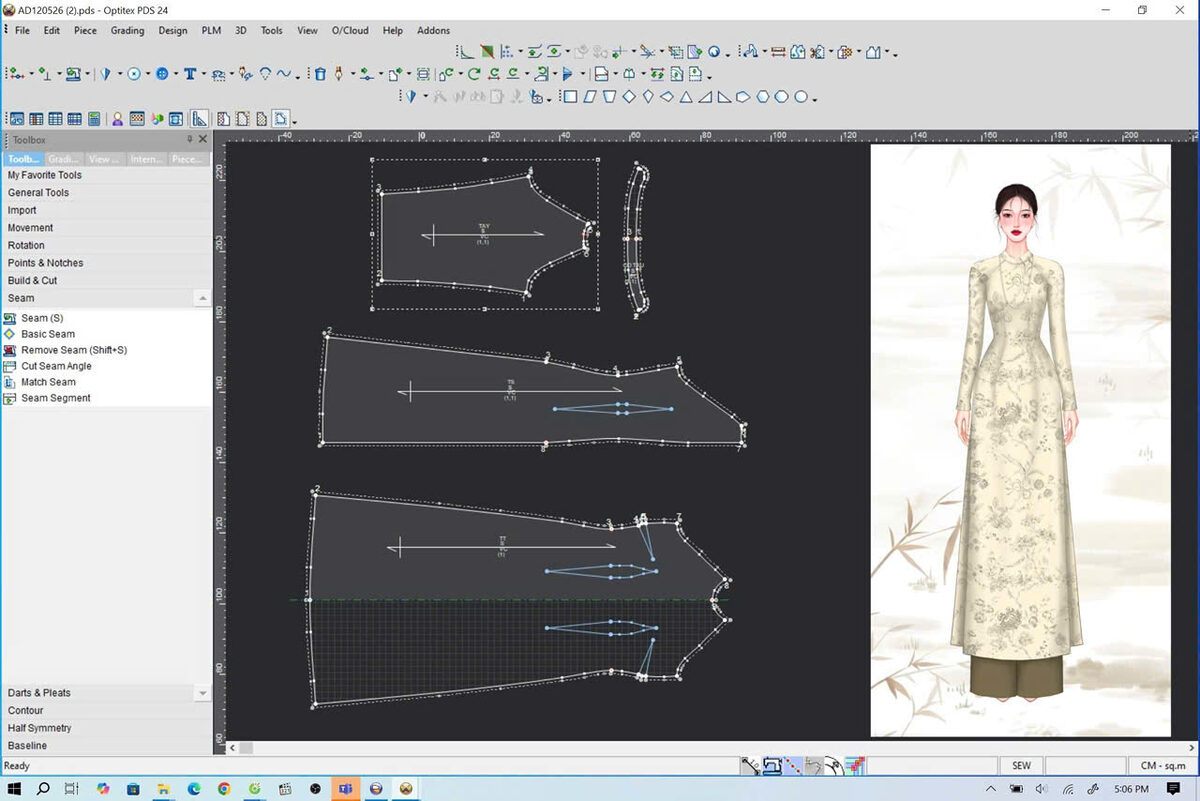Select the circle shape at end of shapes toolbar

[x=801, y=97]
